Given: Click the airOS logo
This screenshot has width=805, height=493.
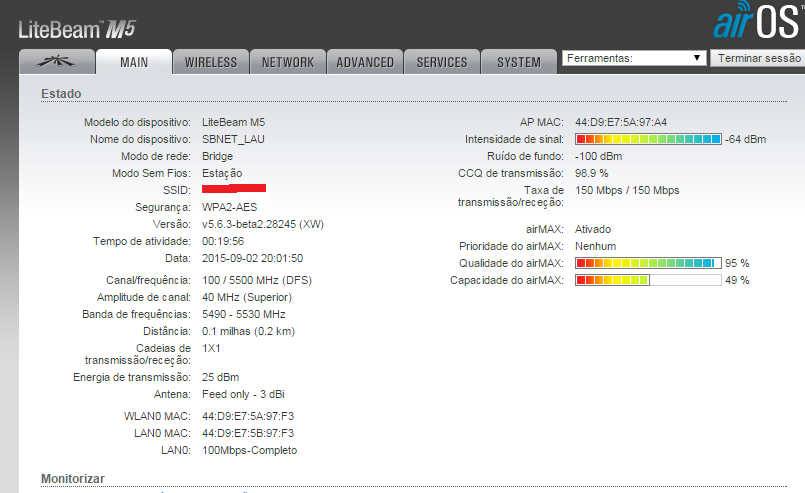Looking at the screenshot, I should coord(758,21).
